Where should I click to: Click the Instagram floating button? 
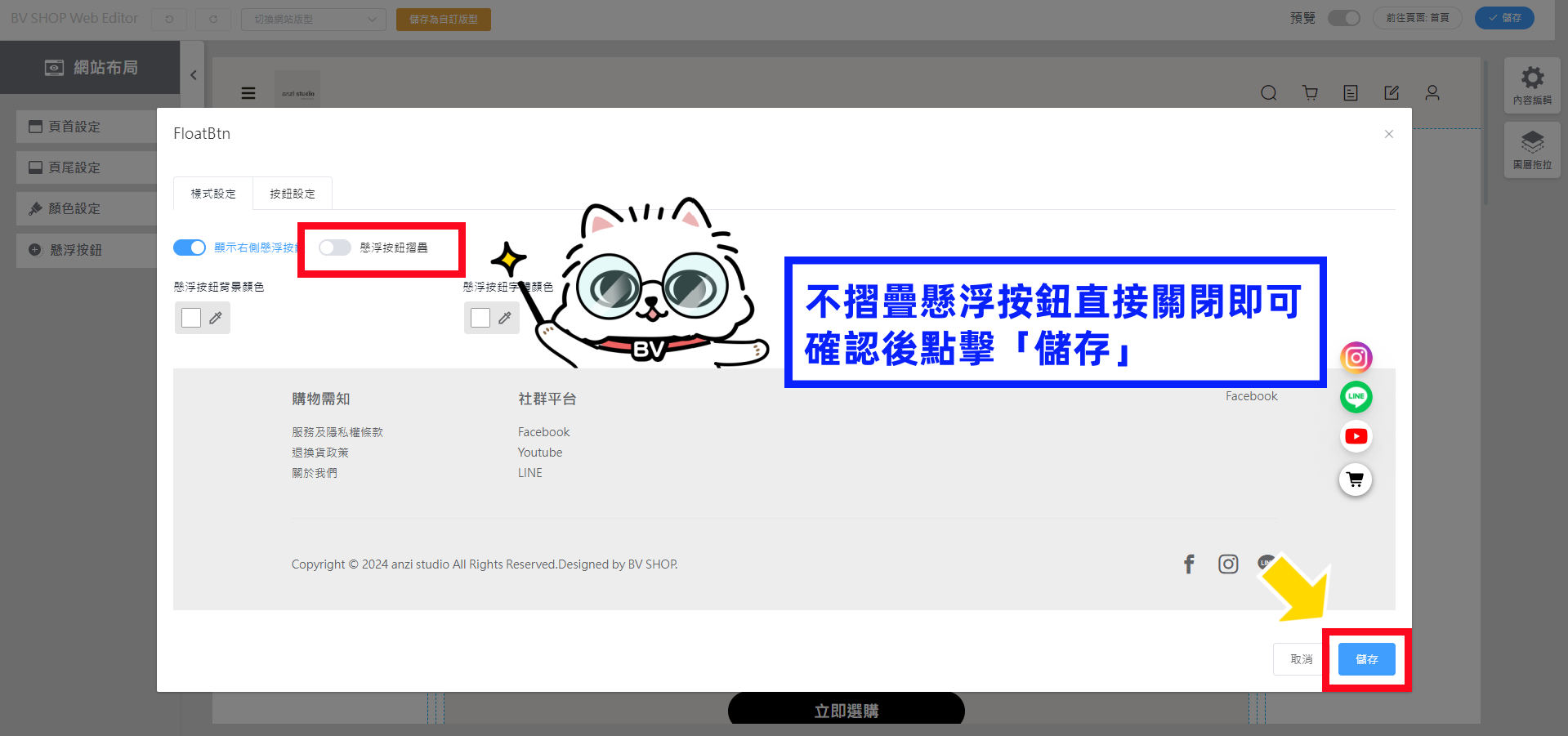[1356, 358]
